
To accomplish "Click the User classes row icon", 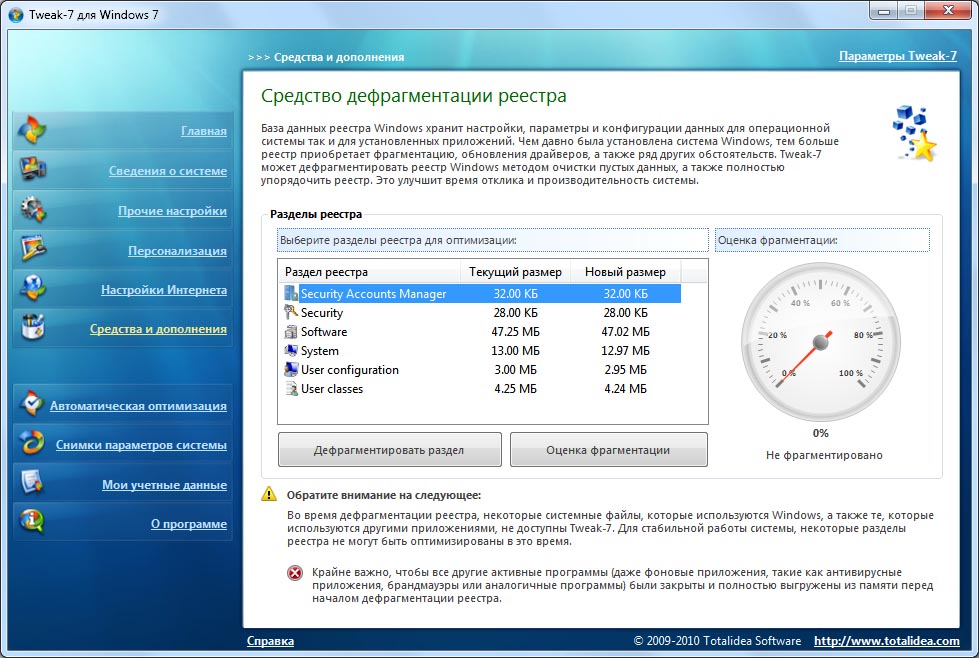I will click(x=291, y=388).
